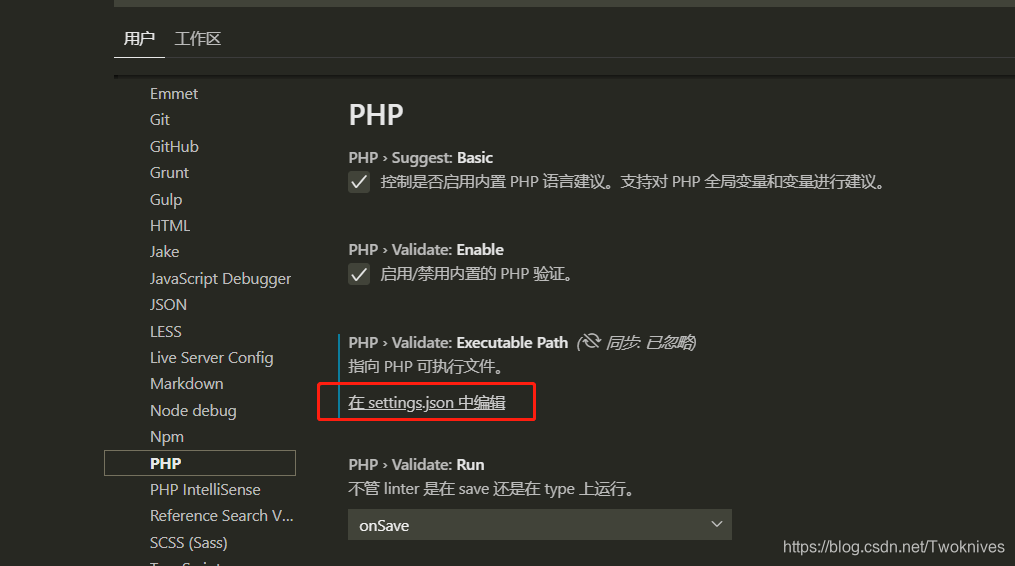Image resolution: width=1015 pixels, height=566 pixels.
Task: Click the PHP Validate Run setting title
Action: point(416,464)
